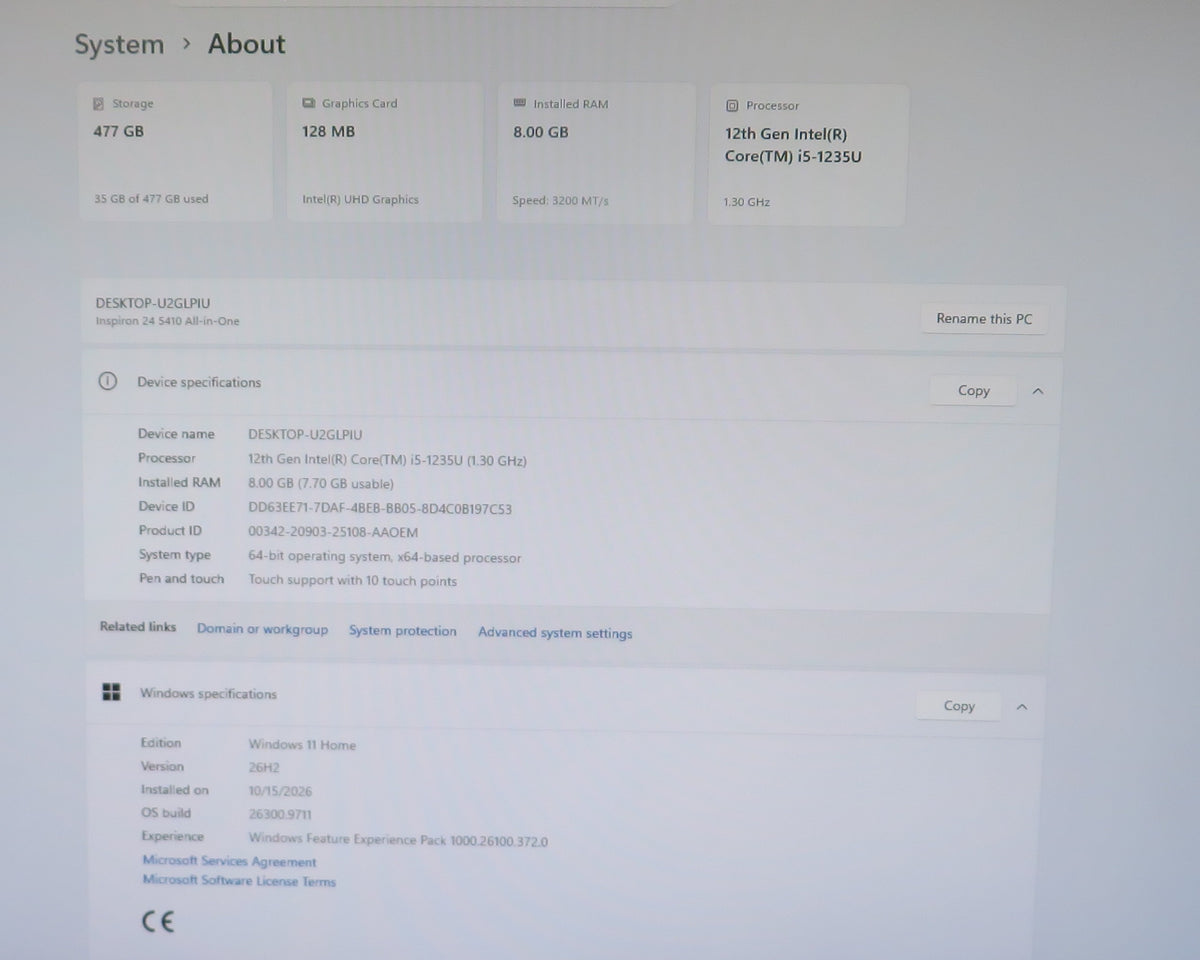Click the Edition value 'Windows 11 Home'

coord(302,745)
